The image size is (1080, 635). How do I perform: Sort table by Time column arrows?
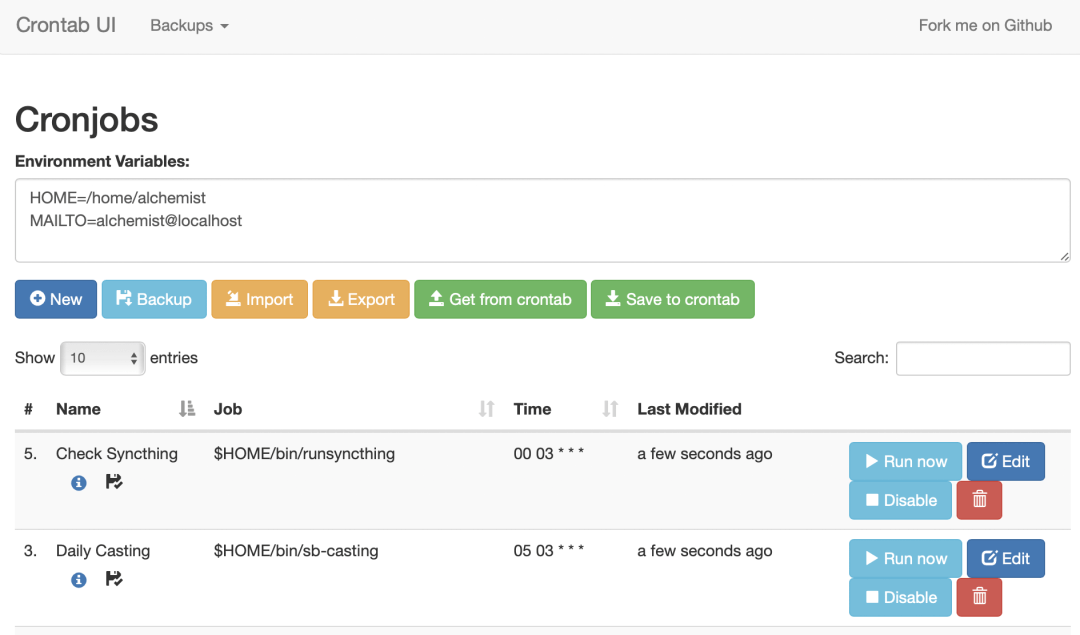coord(610,409)
